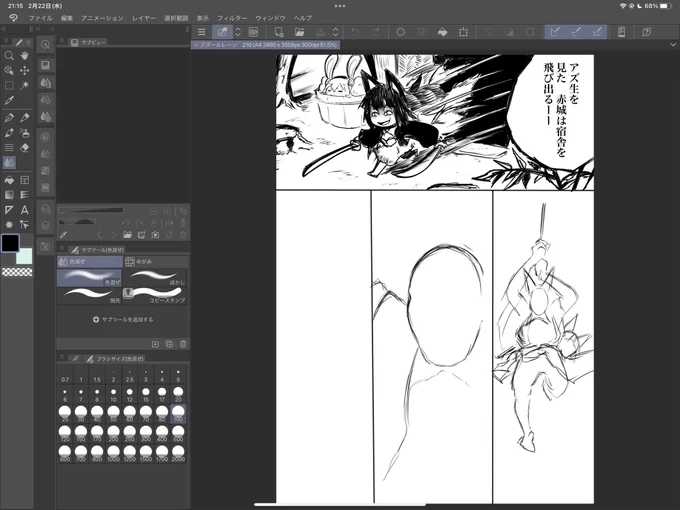The image size is (680, 510).
Task: Open the ファイル menu
Action: click(40, 18)
